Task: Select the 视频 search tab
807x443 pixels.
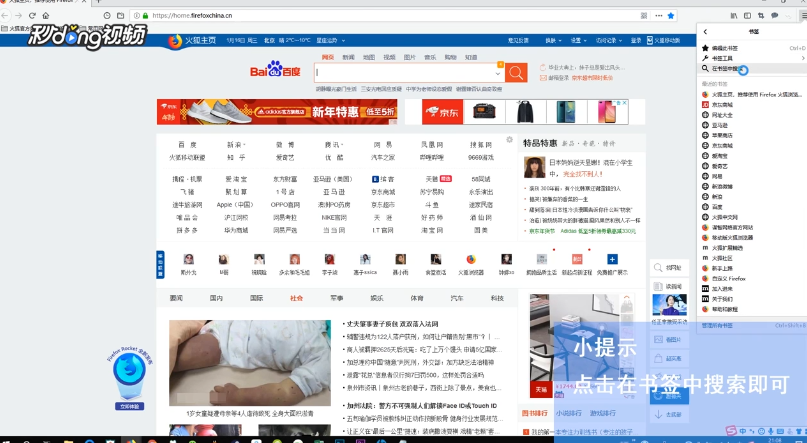Action: [389, 57]
